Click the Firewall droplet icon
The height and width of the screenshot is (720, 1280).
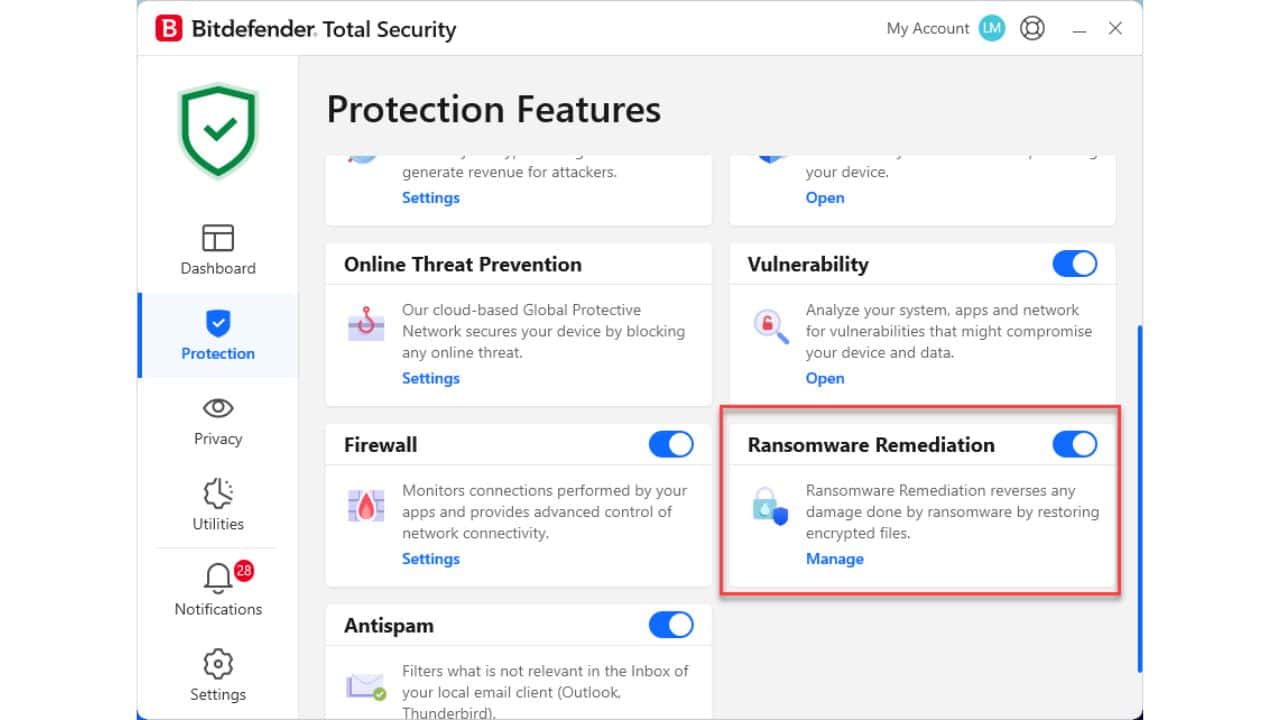point(365,507)
